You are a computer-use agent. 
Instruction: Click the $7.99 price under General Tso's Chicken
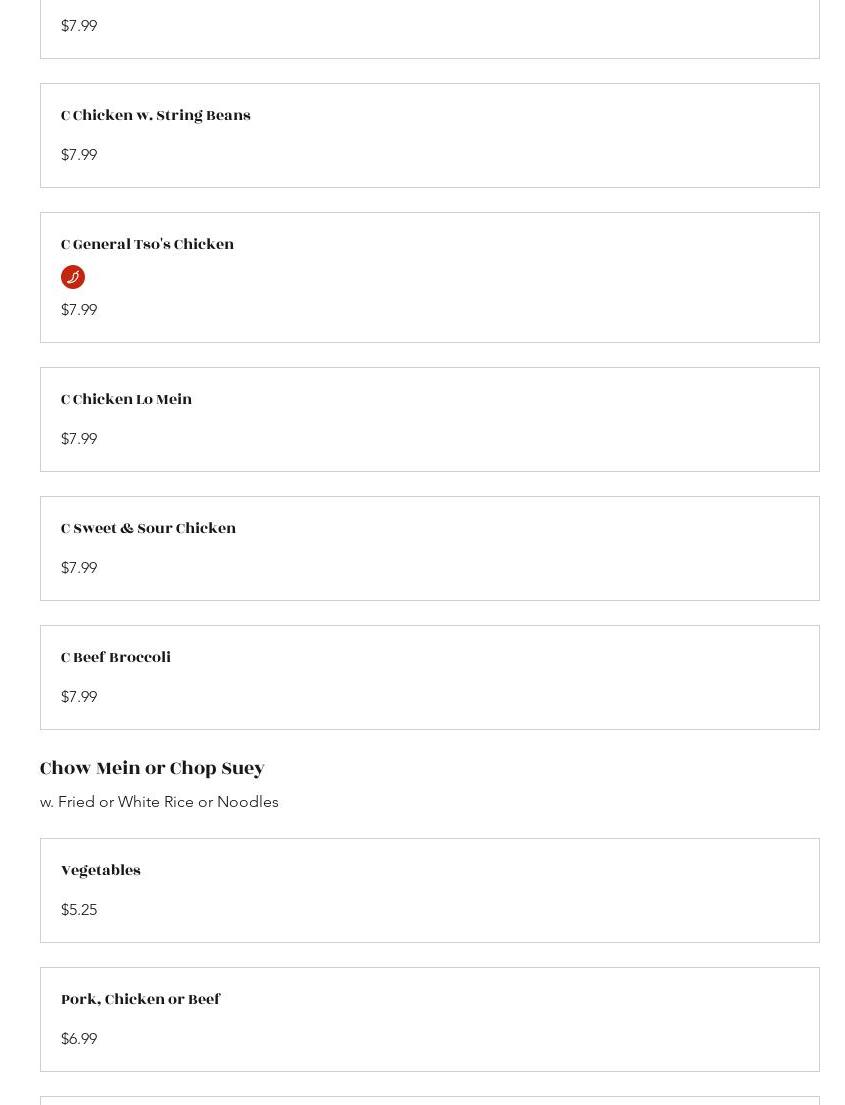[x=79, y=310]
